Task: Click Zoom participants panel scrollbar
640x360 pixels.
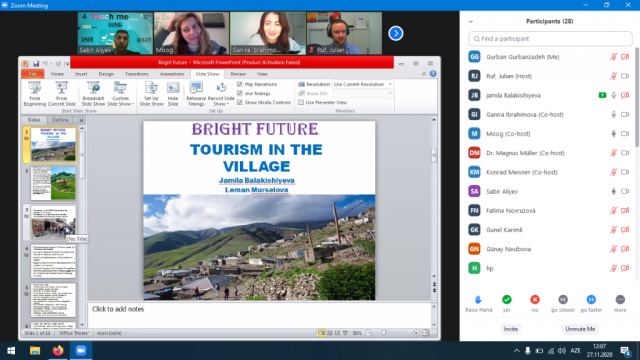Action: [637, 98]
